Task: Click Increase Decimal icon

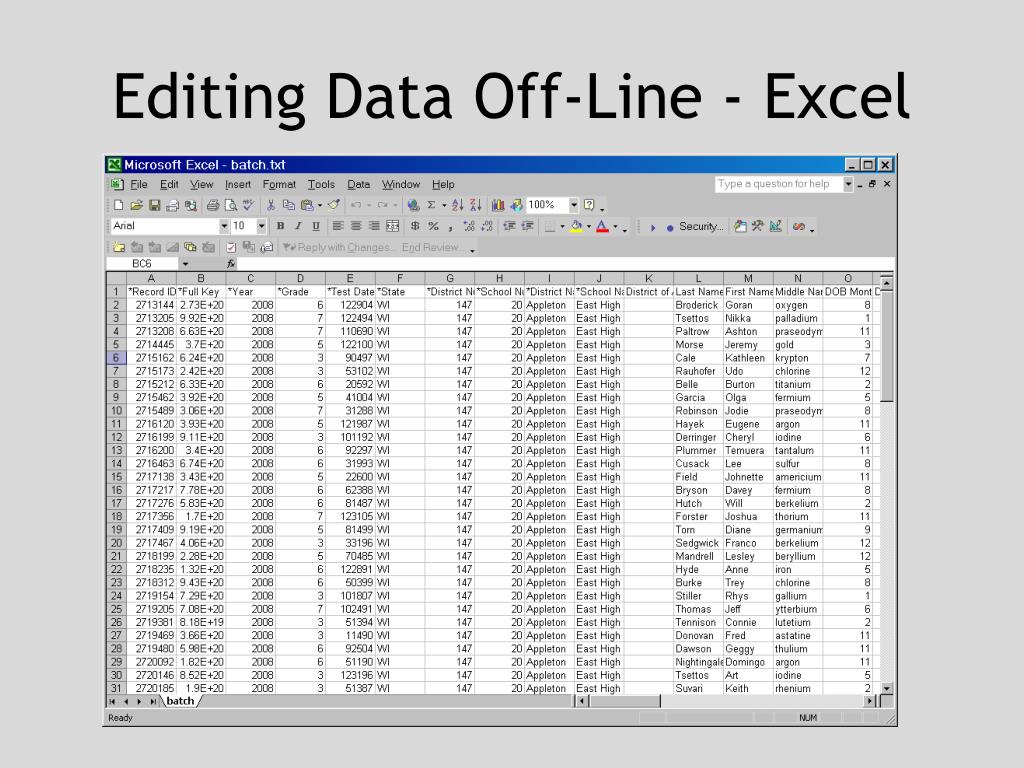Action: point(469,227)
